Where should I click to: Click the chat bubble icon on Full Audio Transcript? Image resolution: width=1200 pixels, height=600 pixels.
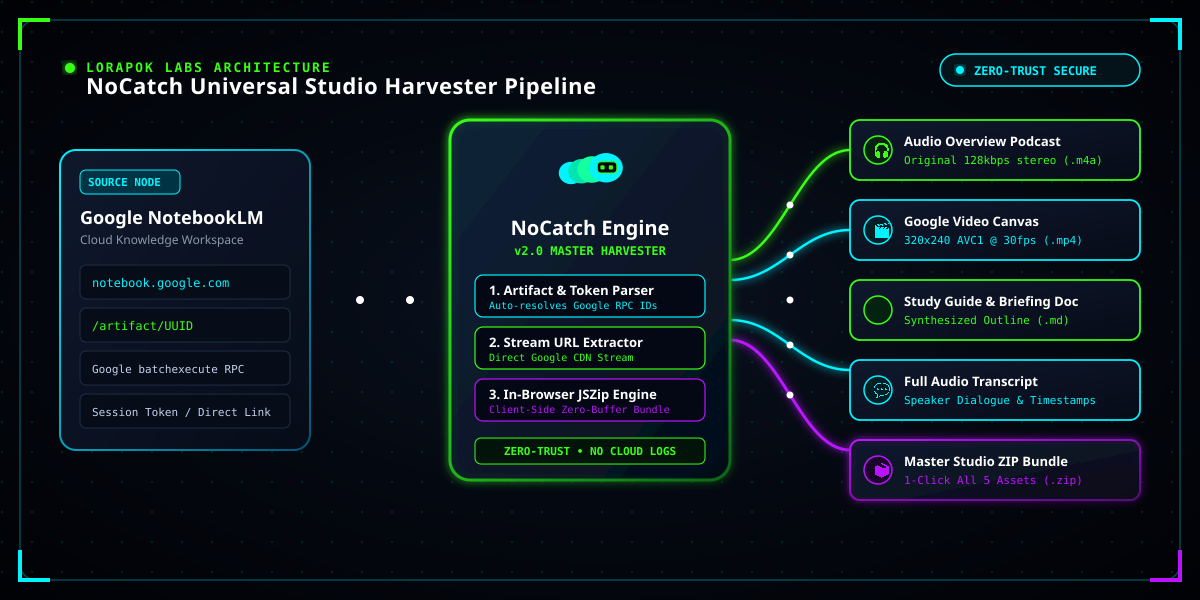click(878, 390)
